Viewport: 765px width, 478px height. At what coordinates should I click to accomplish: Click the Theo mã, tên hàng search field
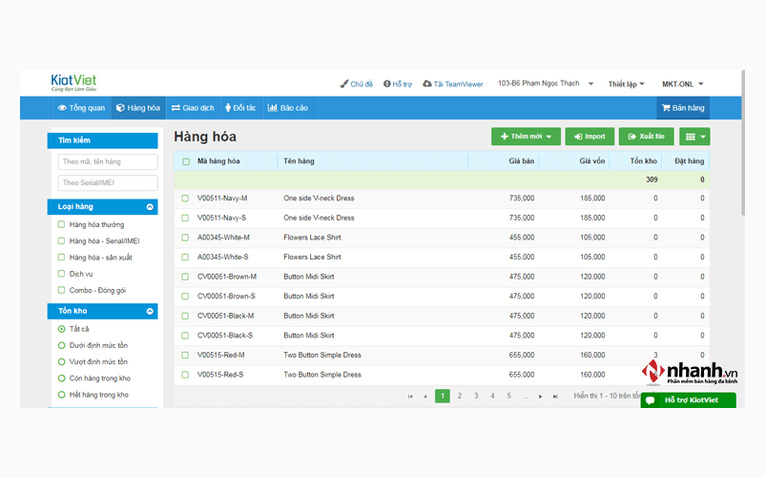click(107, 161)
